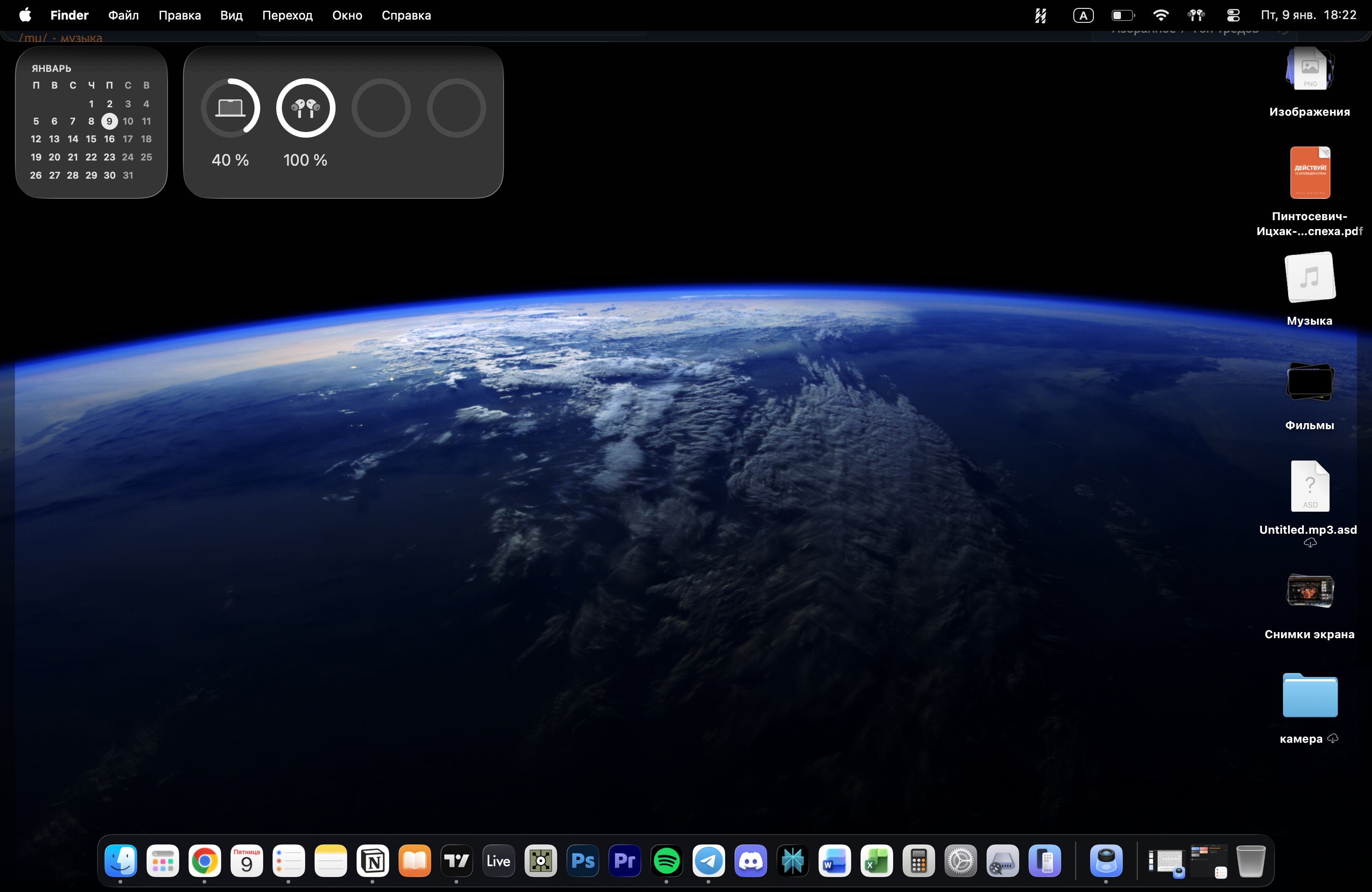Select January 16 in the calendar widget
Screen dimensions: 1372x892
click(x=109, y=139)
